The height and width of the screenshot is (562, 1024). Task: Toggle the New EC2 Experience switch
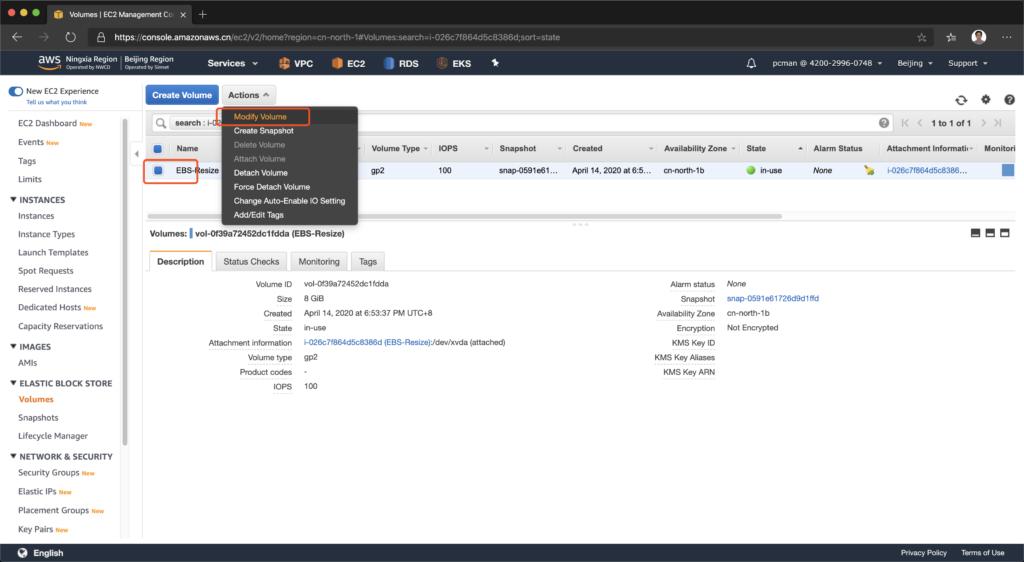click(16, 91)
